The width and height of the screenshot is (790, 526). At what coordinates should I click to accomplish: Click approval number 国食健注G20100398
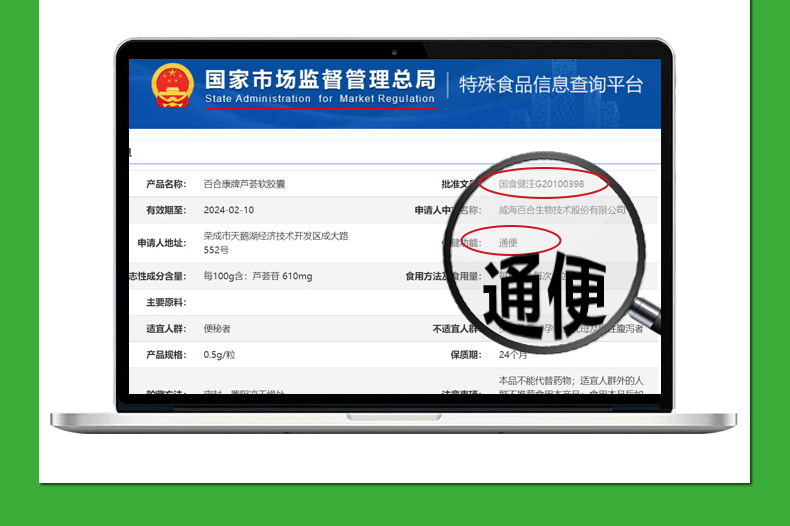[542, 184]
